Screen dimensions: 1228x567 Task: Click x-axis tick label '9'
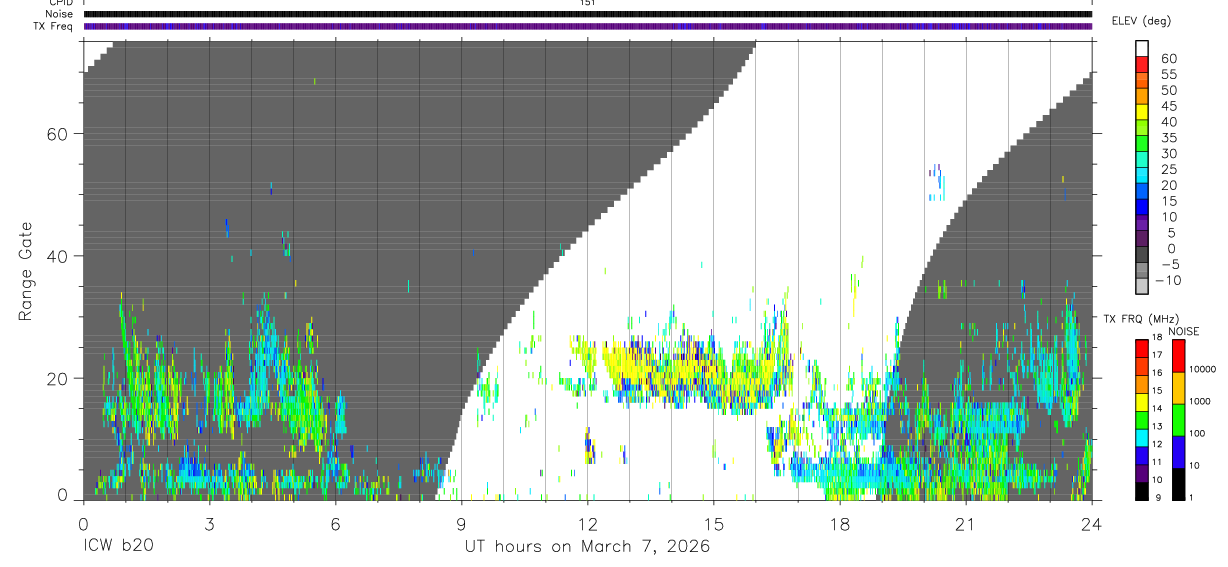461,524
